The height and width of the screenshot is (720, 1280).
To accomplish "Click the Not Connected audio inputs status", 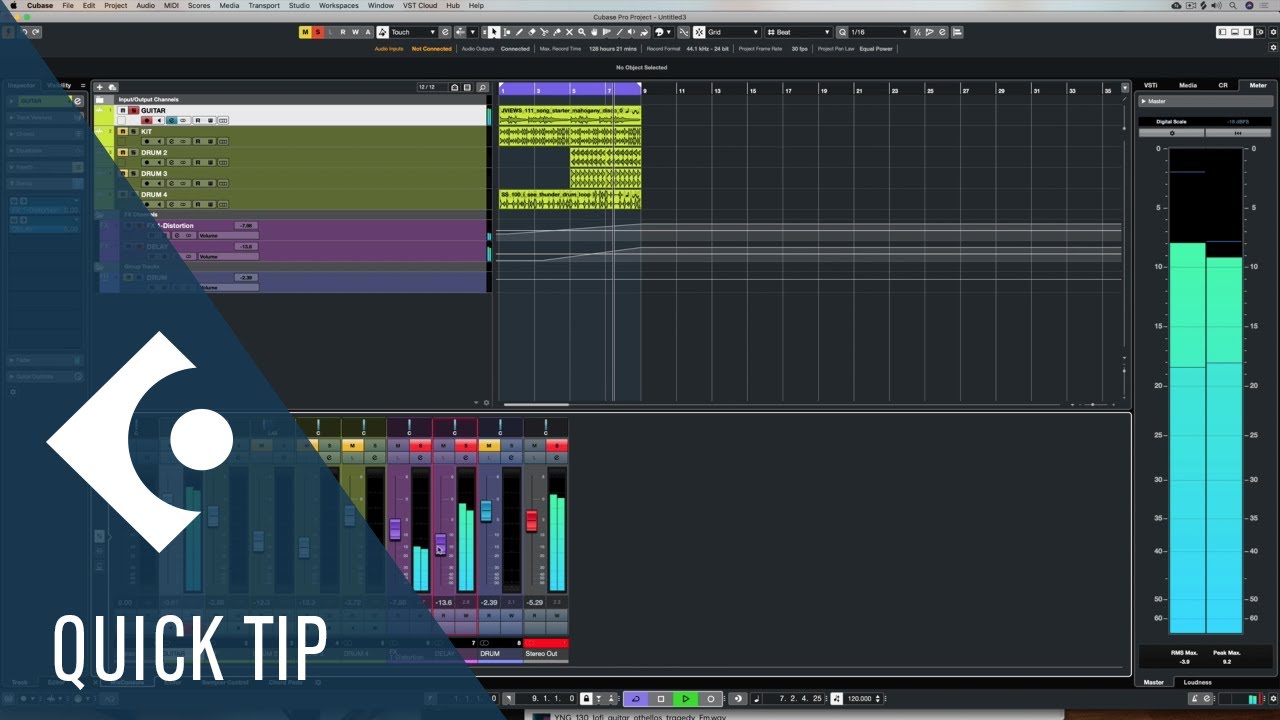I will coord(432,48).
